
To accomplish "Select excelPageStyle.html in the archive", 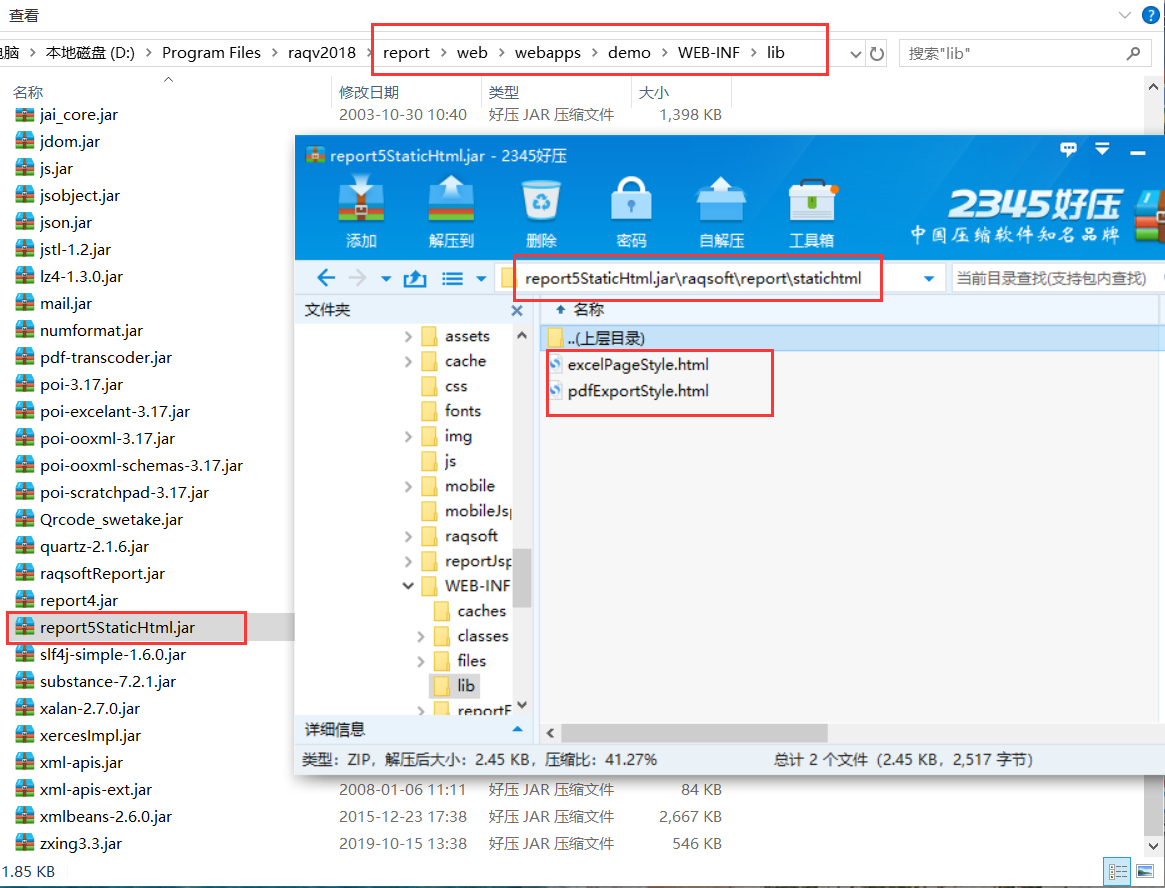I will click(637, 365).
